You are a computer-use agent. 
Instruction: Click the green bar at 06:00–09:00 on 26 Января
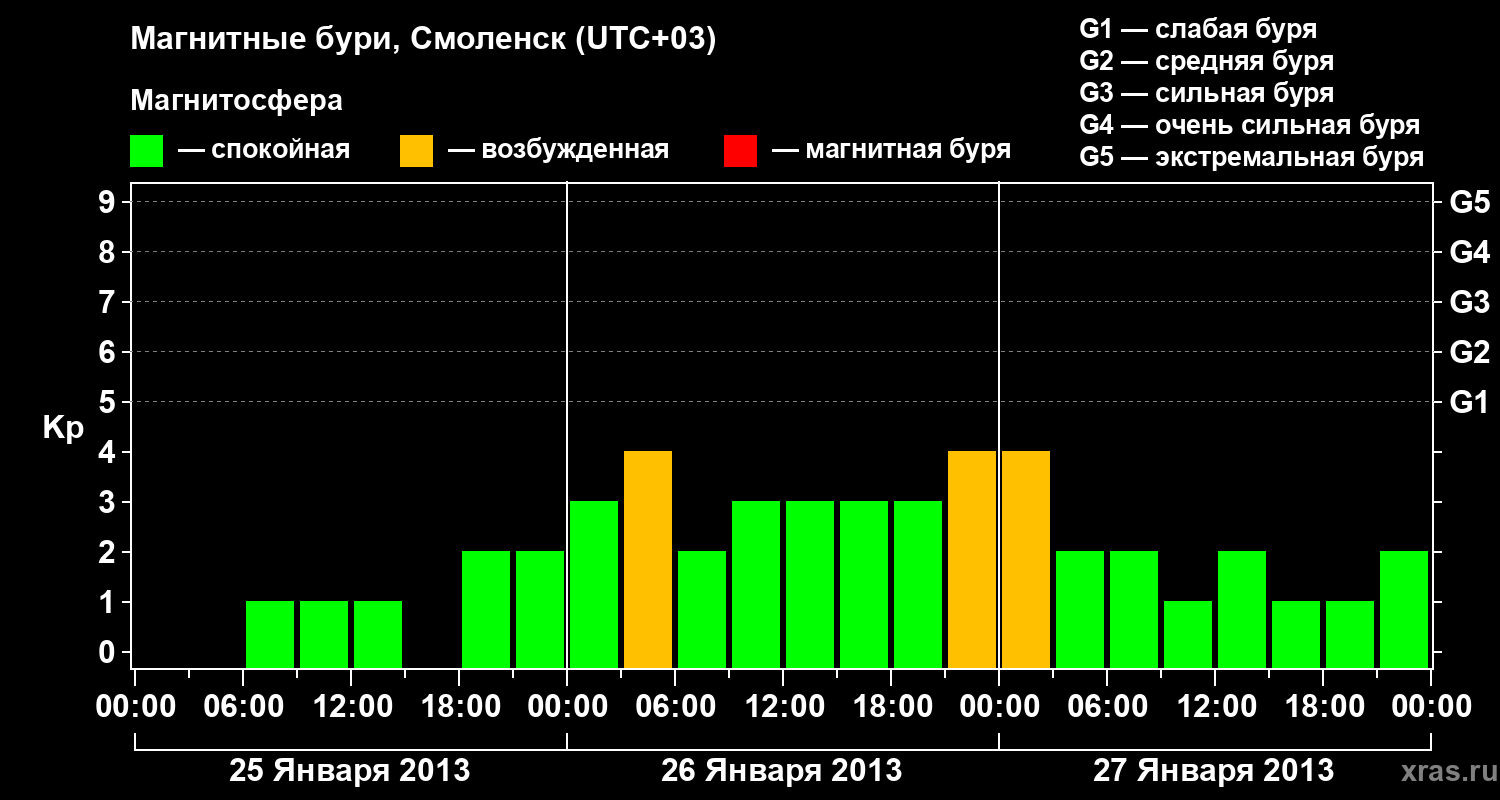click(702, 610)
